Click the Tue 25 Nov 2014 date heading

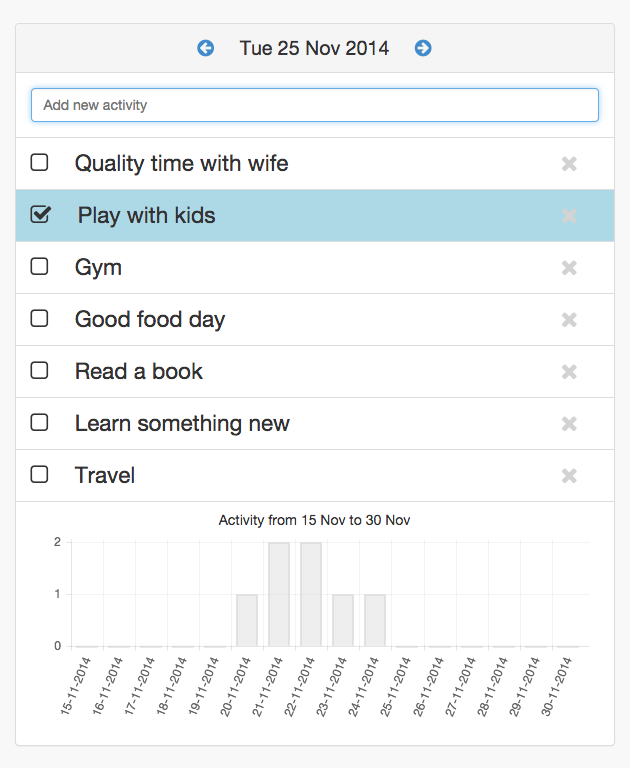click(314, 48)
